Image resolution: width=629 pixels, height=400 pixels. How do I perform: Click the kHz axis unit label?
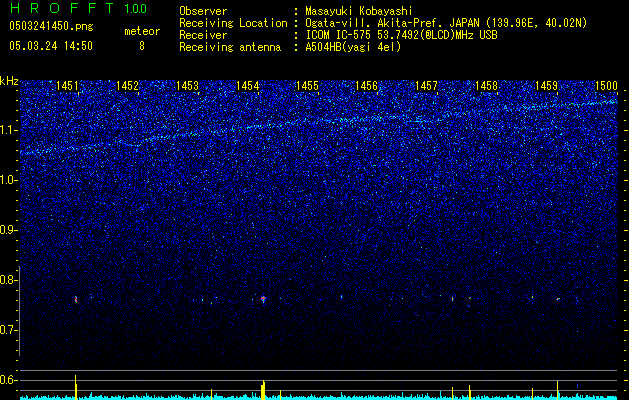[x=9, y=81]
